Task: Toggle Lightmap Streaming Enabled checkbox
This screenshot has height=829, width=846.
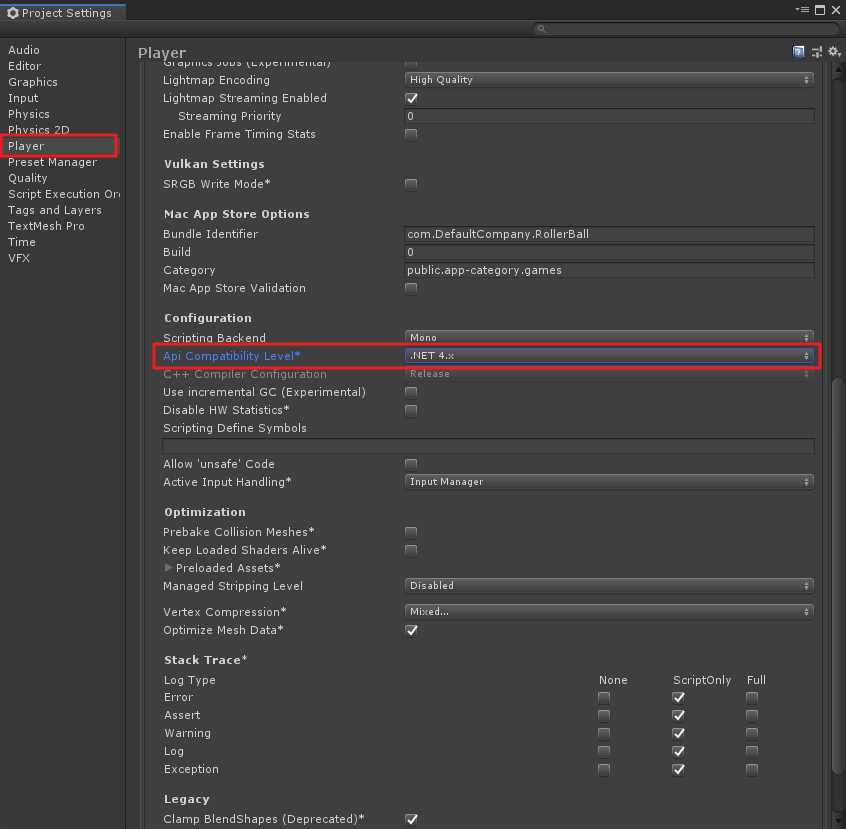Action: (411, 98)
